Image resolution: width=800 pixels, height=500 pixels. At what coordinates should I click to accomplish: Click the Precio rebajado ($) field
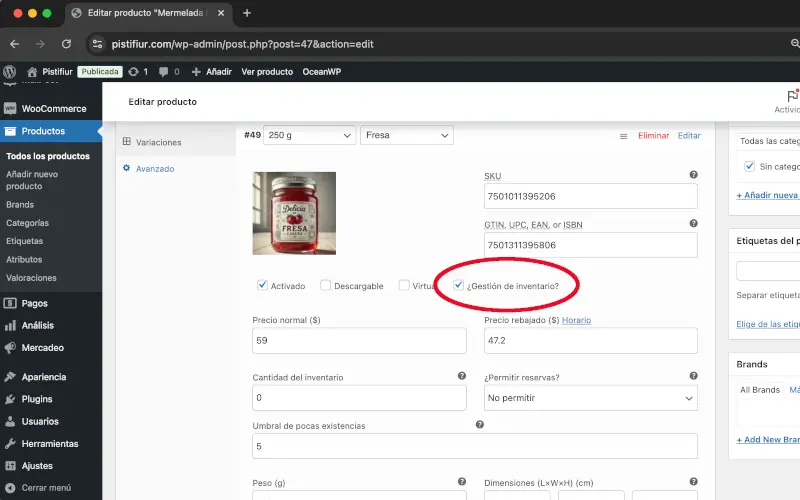tap(591, 340)
